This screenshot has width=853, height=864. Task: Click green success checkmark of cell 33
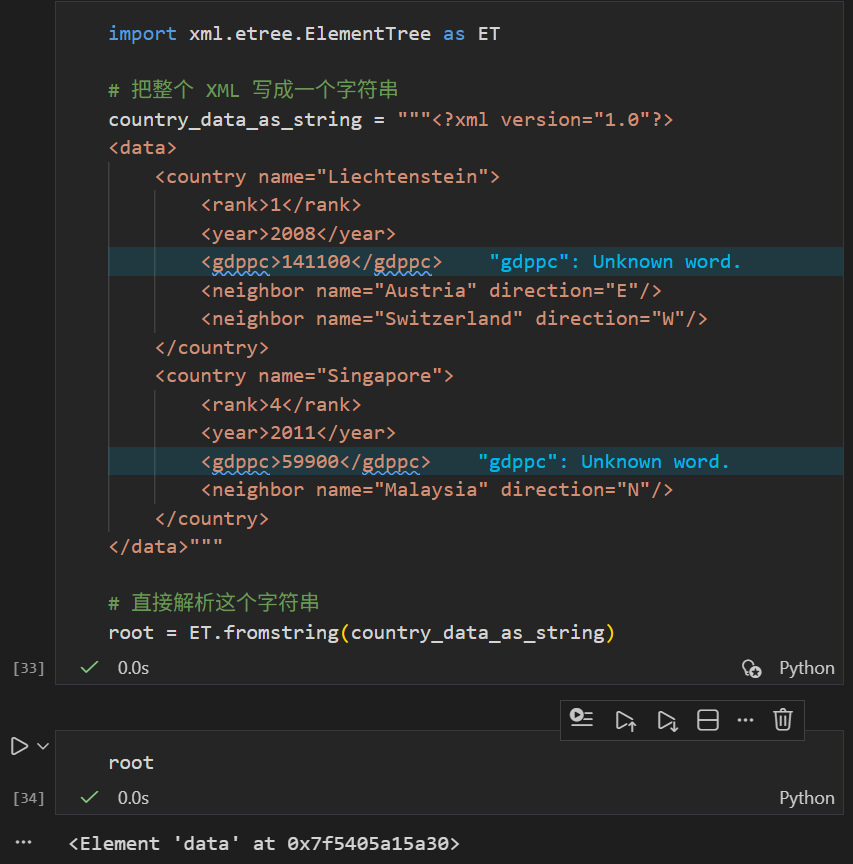point(89,667)
